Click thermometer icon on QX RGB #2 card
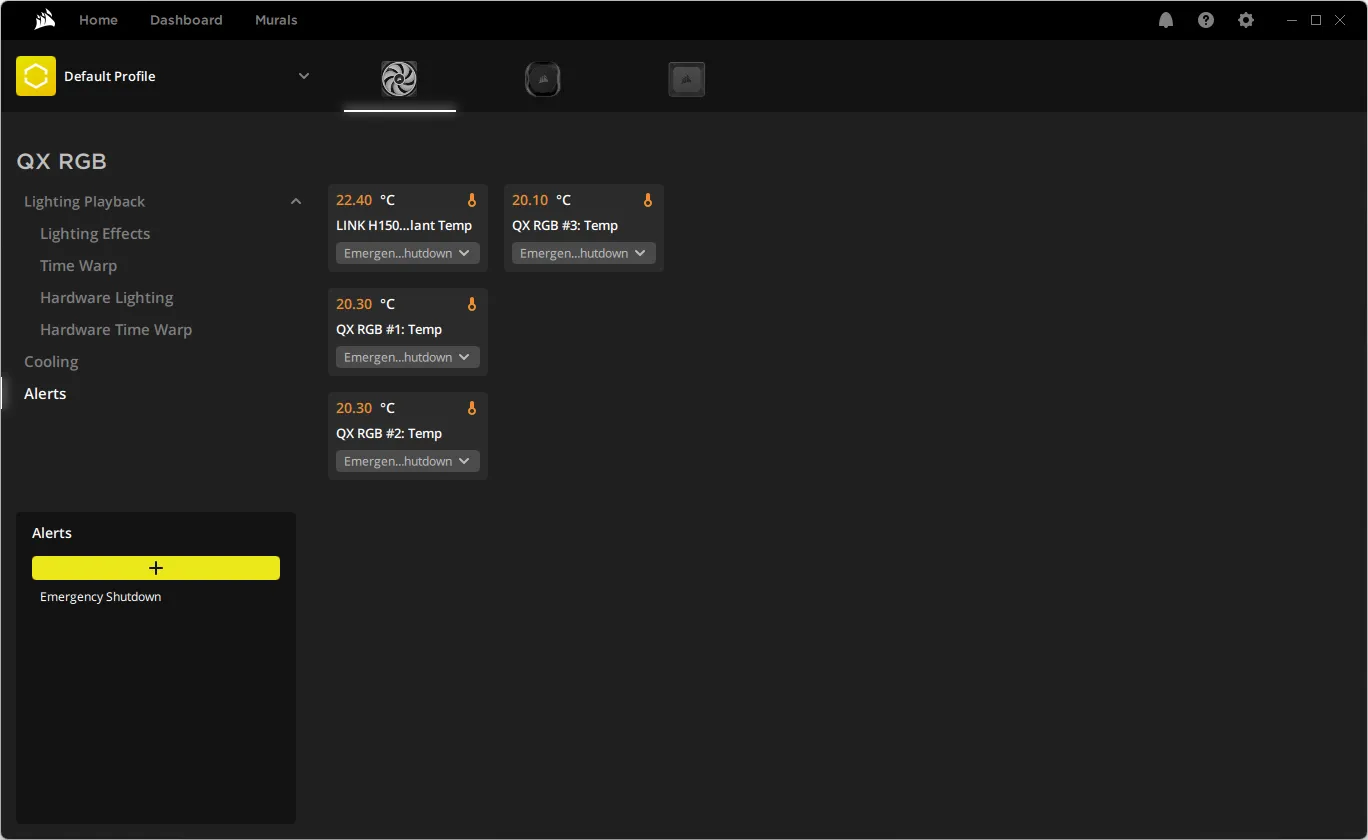Viewport: 1368px width, 840px height. 472,408
